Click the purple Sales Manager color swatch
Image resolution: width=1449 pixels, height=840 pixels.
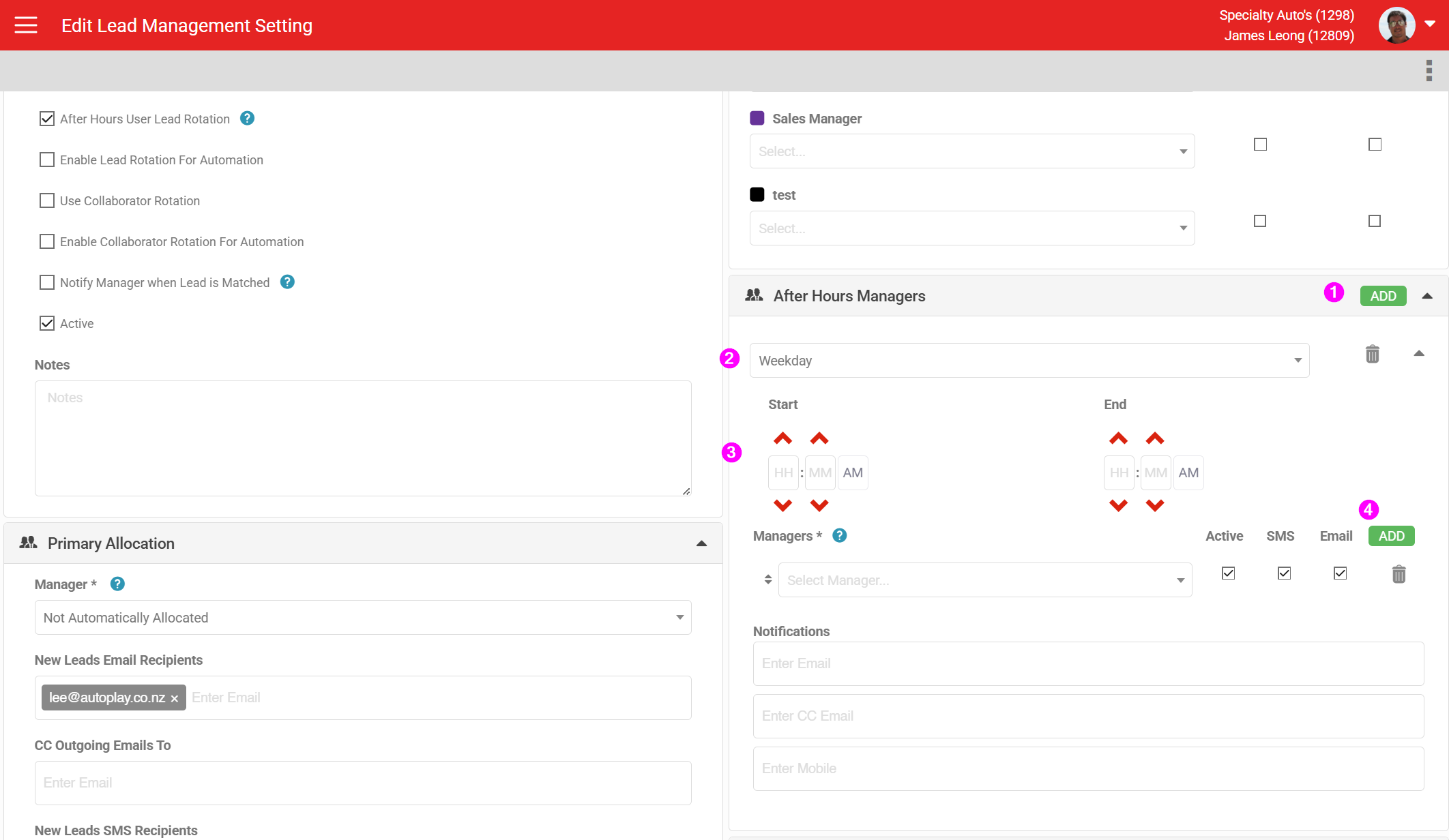click(x=757, y=119)
